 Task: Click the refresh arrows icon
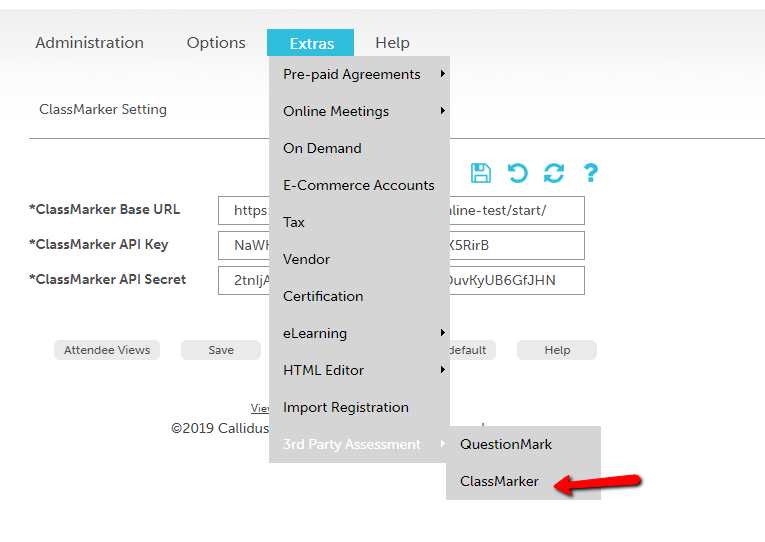coord(554,173)
